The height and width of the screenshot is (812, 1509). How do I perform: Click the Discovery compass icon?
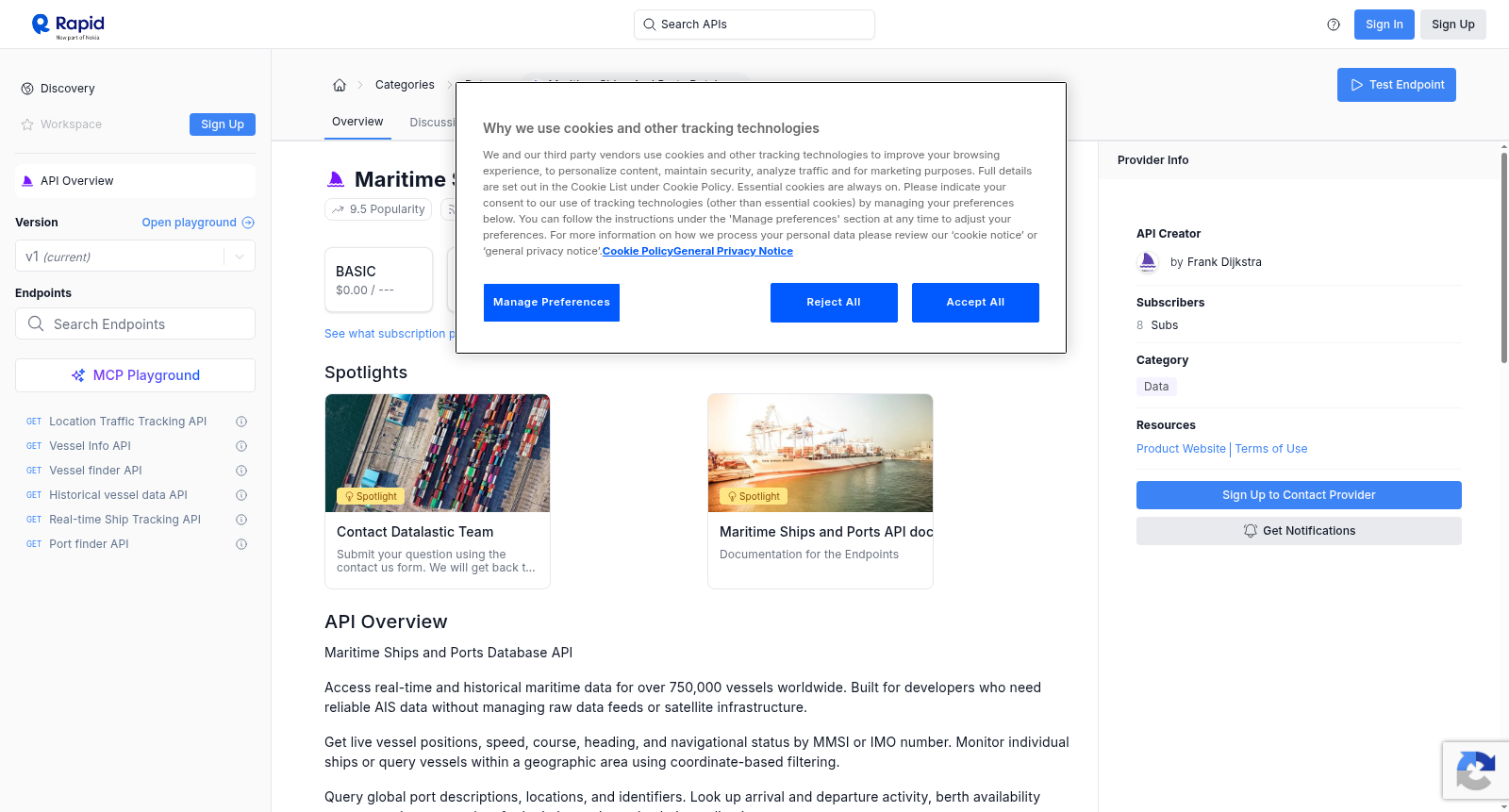pyautogui.click(x=27, y=89)
